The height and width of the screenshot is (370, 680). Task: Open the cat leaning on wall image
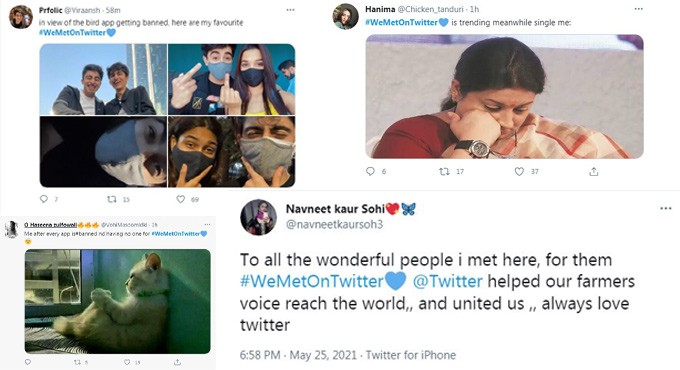coord(118,301)
